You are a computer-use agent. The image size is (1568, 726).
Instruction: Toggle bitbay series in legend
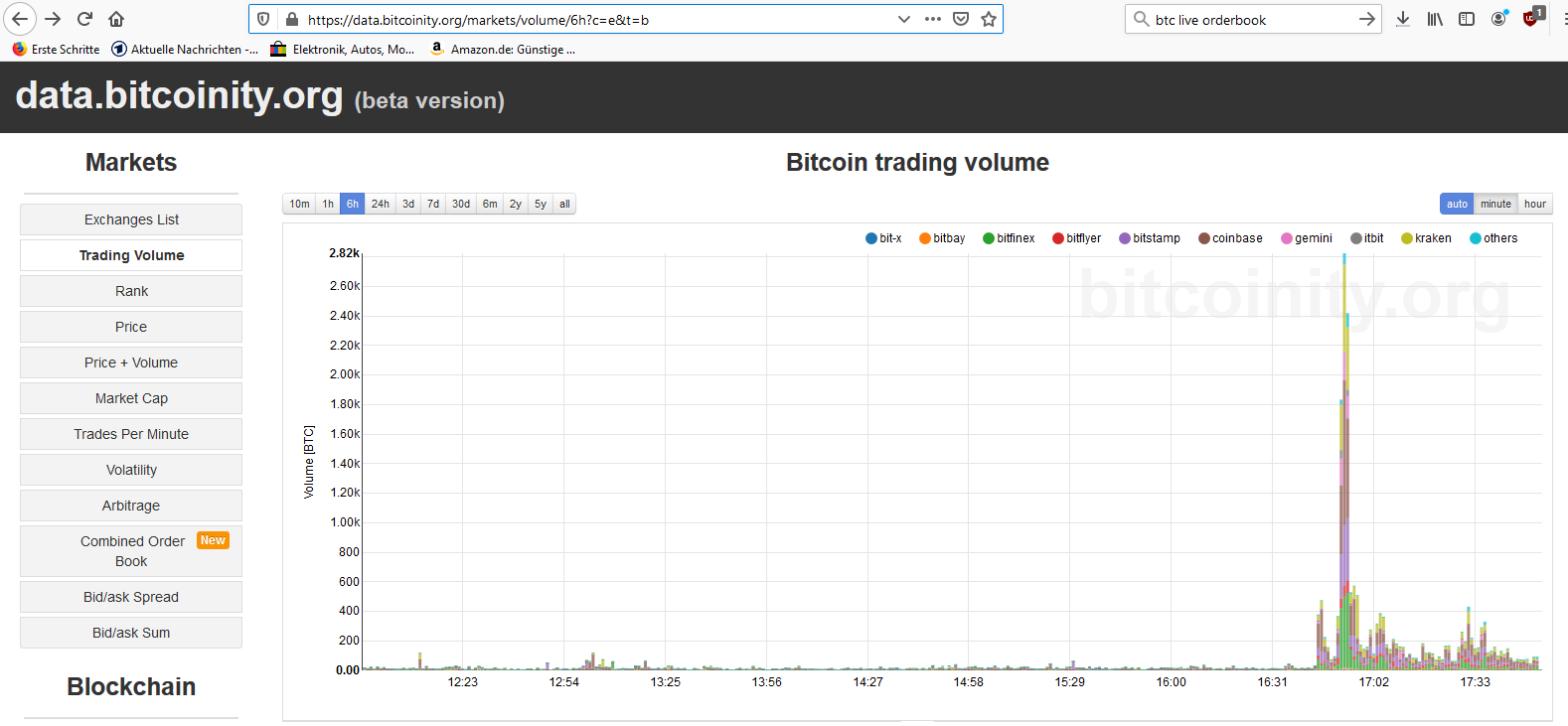pyautogui.click(x=942, y=238)
